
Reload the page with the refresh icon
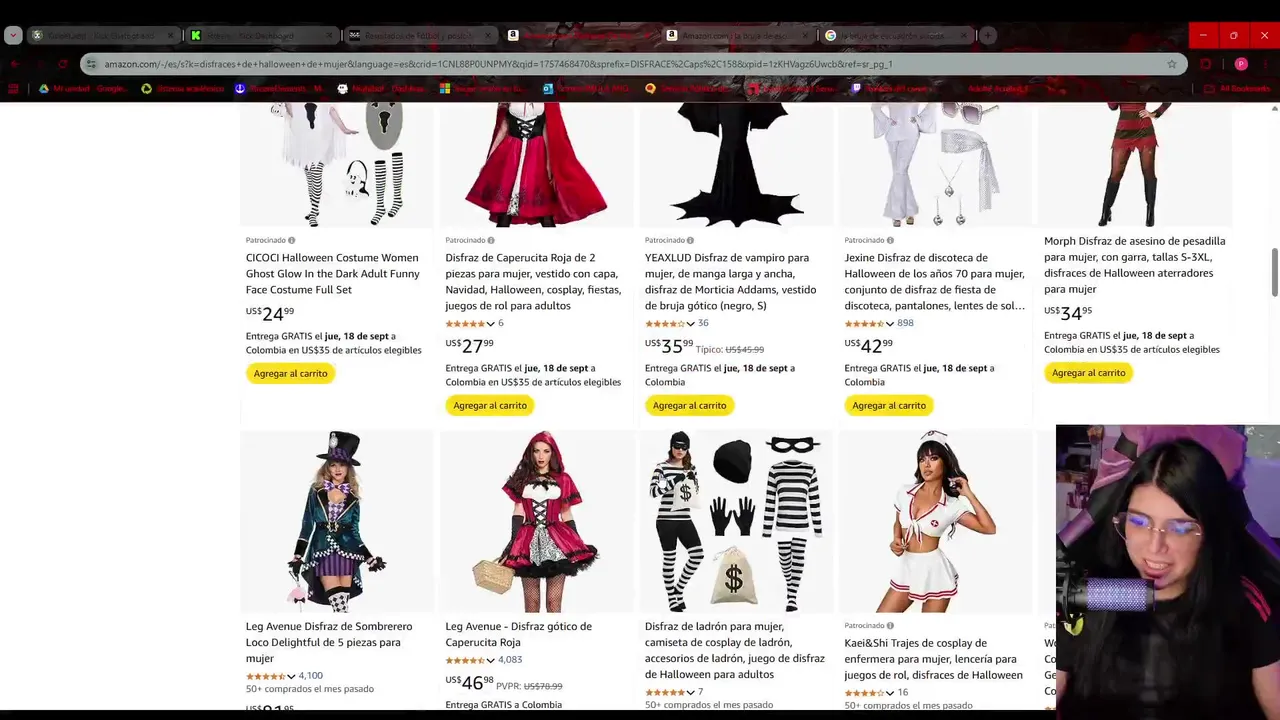[63, 64]
